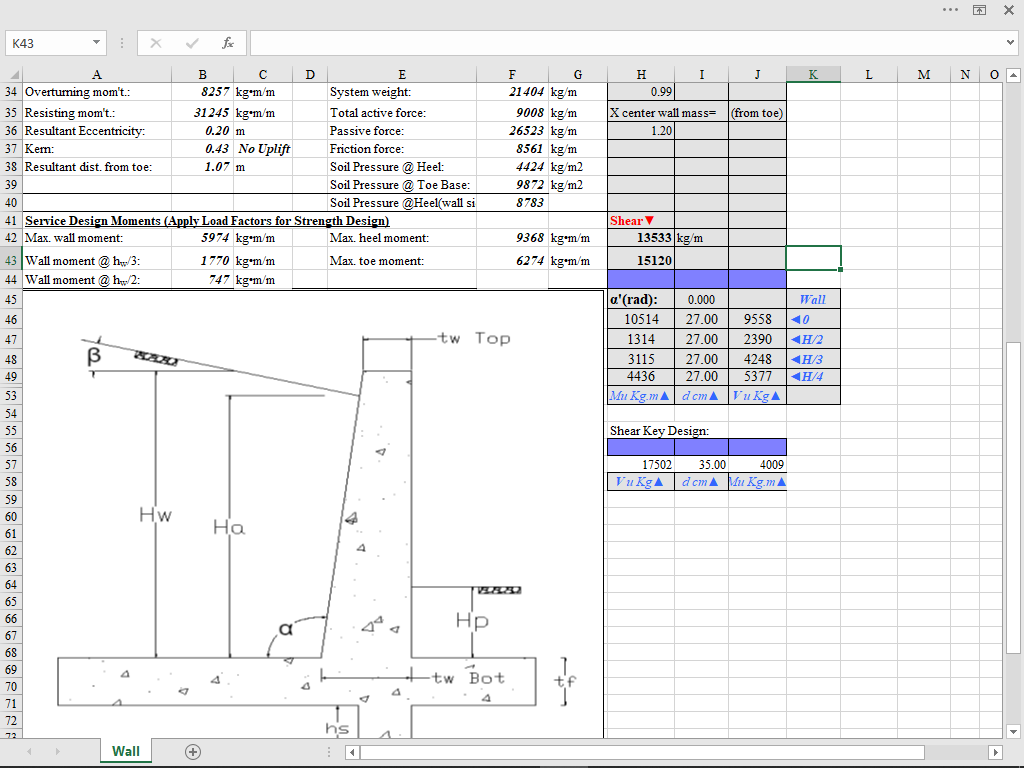The image size is (1024, 768).
Task: Click the Select All corner triangle
Action: click(13, 74)
